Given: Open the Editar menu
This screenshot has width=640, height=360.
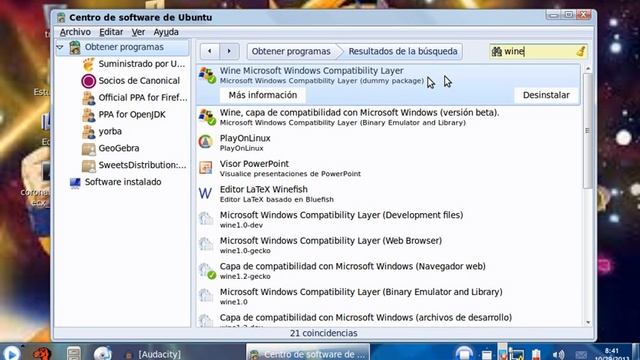Looking at the screenshot, I should pos(111,32).
